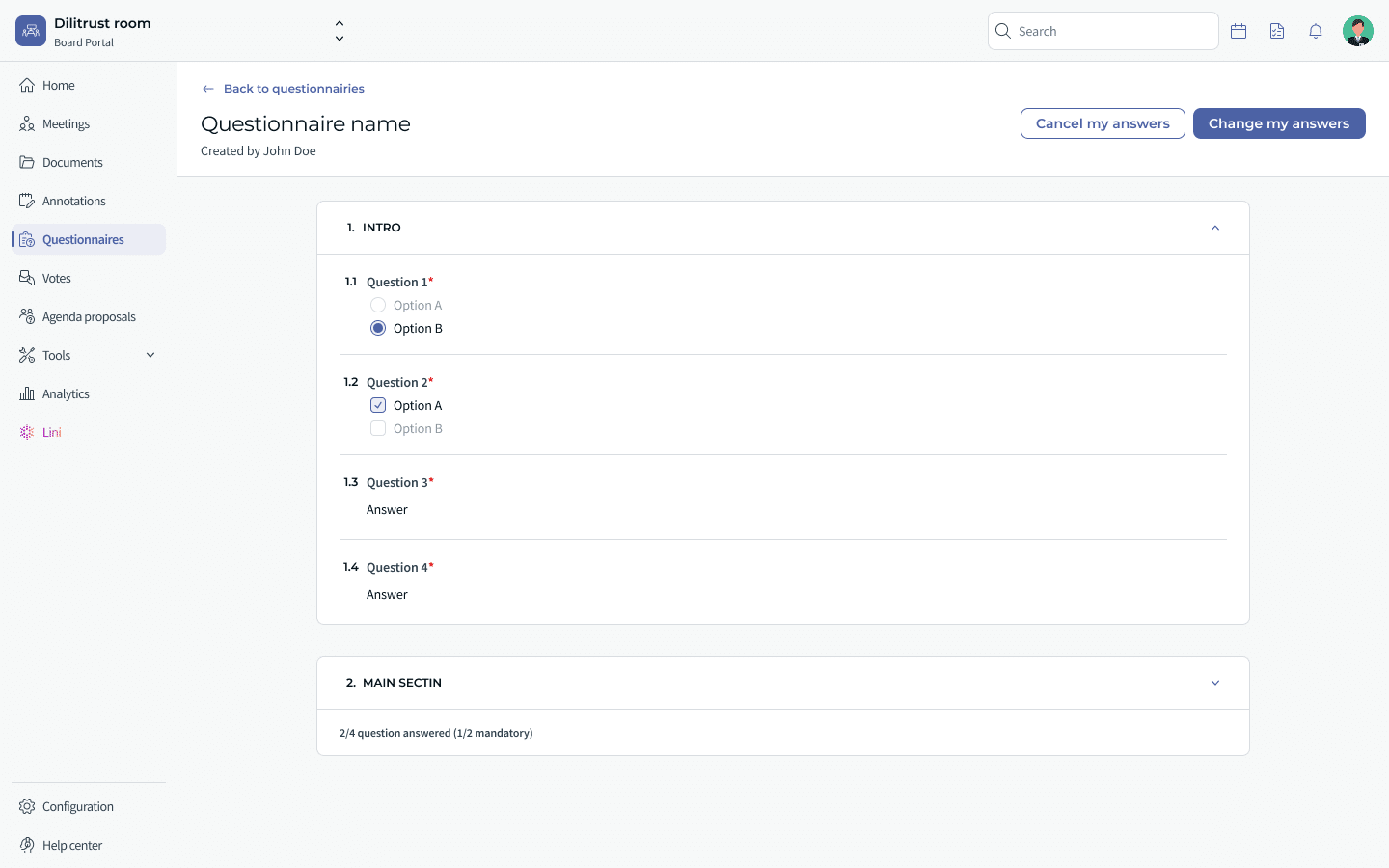This screenshot has height=868, width=1389.
Task: Expand the Tools submenu chevron
Action: pos(150,355)
